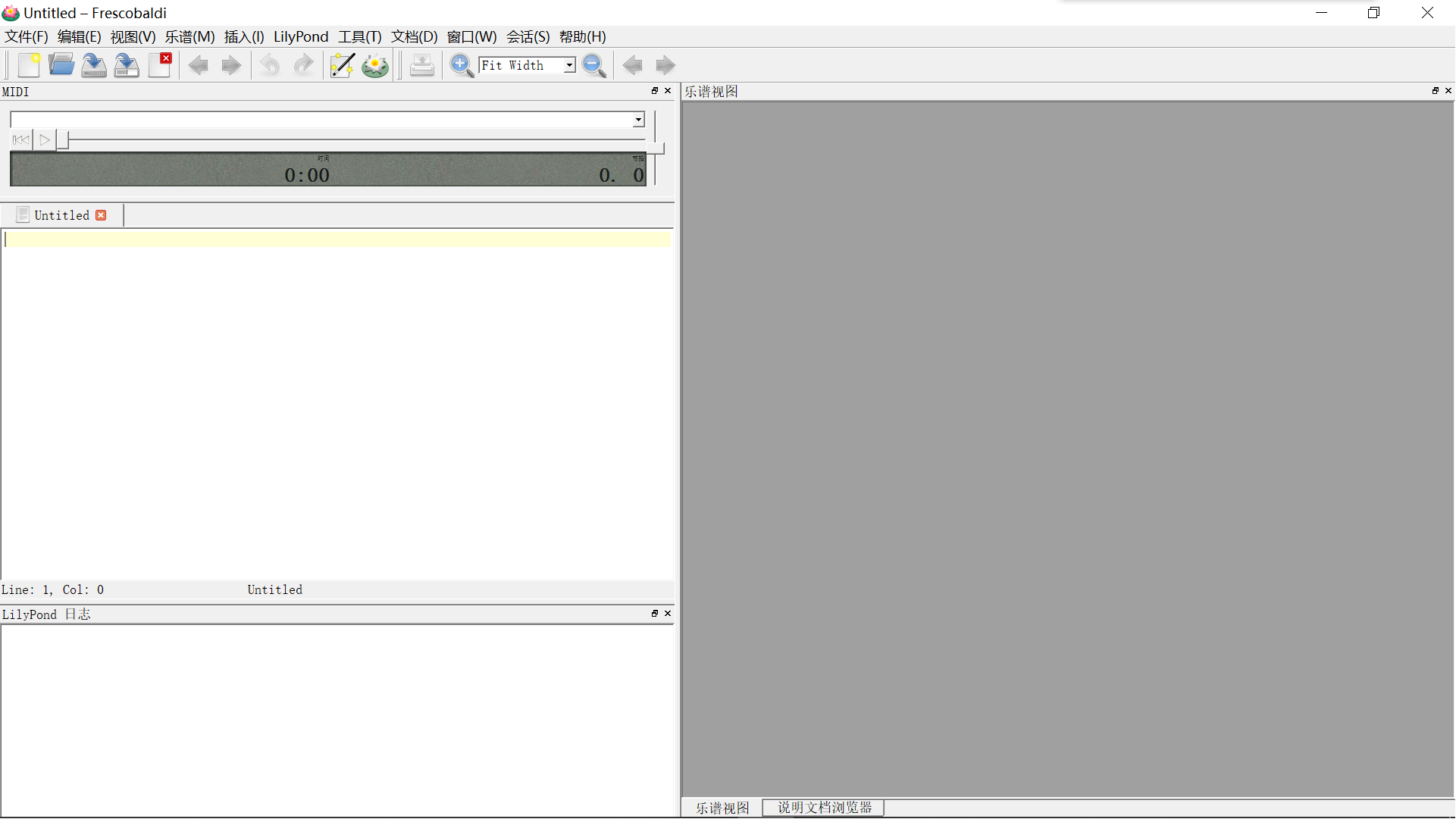
Task: Click the Save document icon
Action: click(x=94, y=65)
